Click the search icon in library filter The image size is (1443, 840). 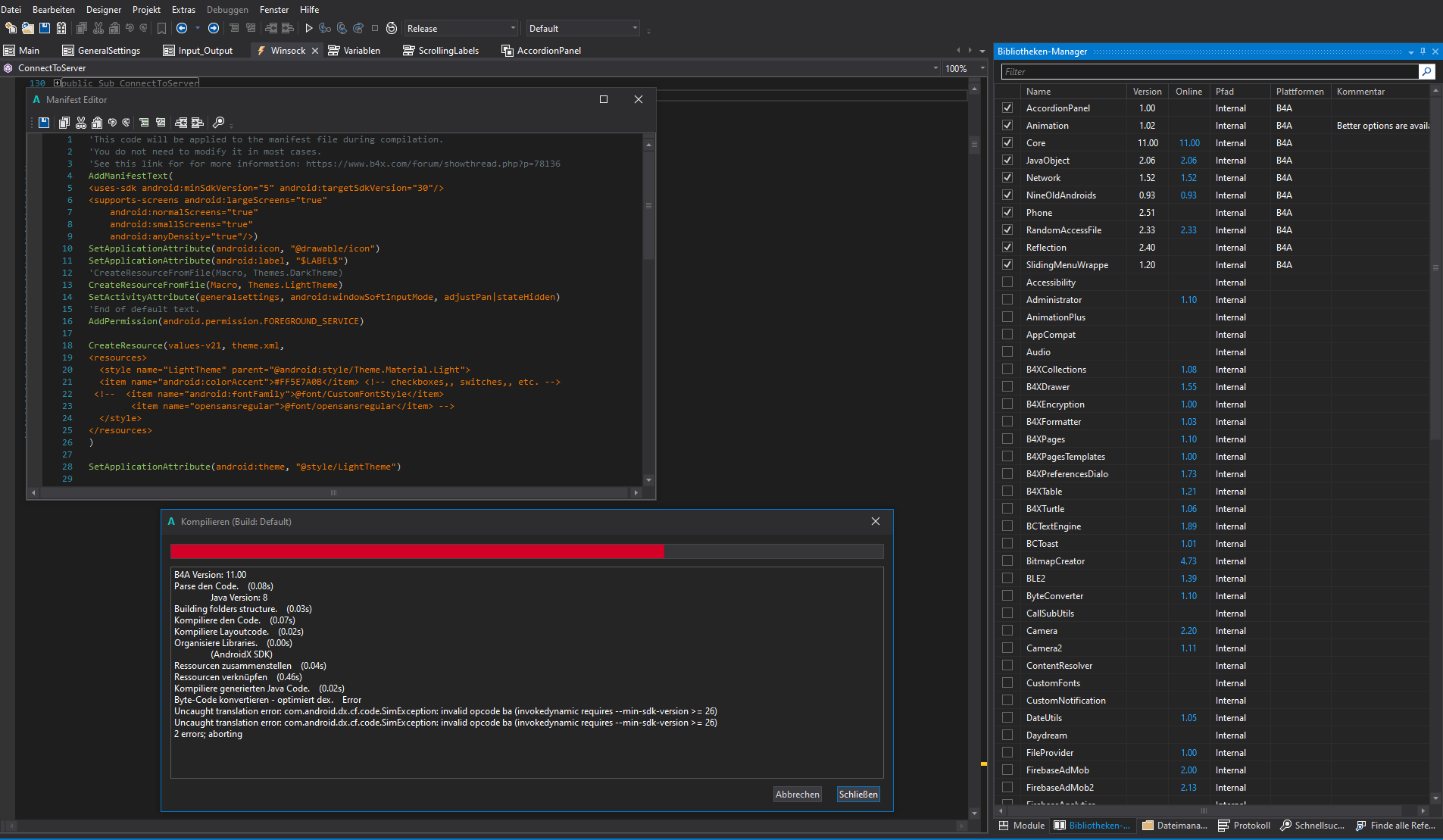1426,71
